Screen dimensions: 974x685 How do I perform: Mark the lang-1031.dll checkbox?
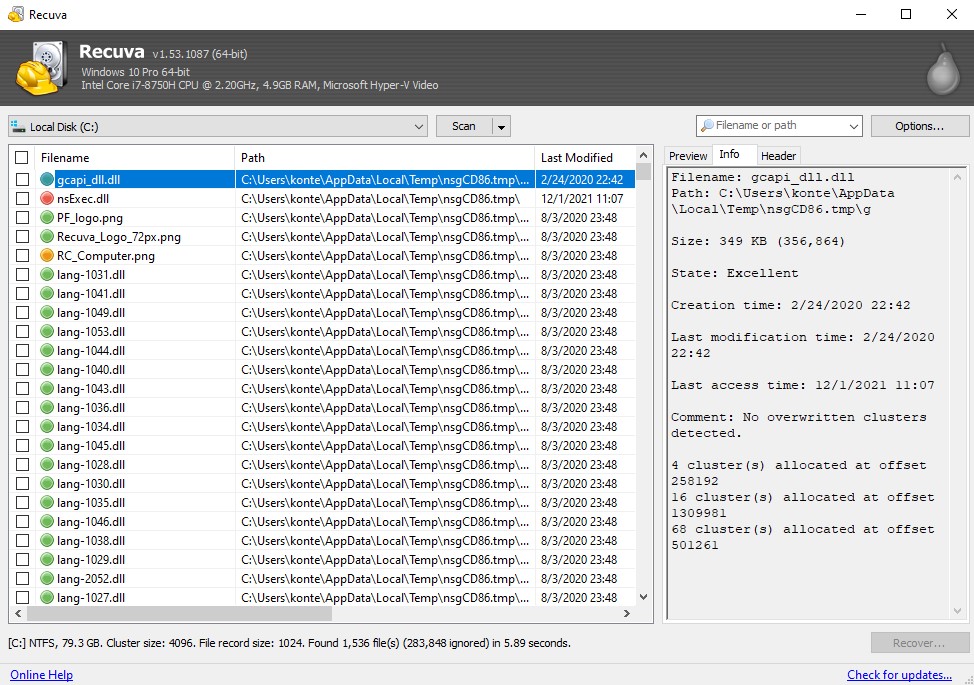(x=22, y=274)
